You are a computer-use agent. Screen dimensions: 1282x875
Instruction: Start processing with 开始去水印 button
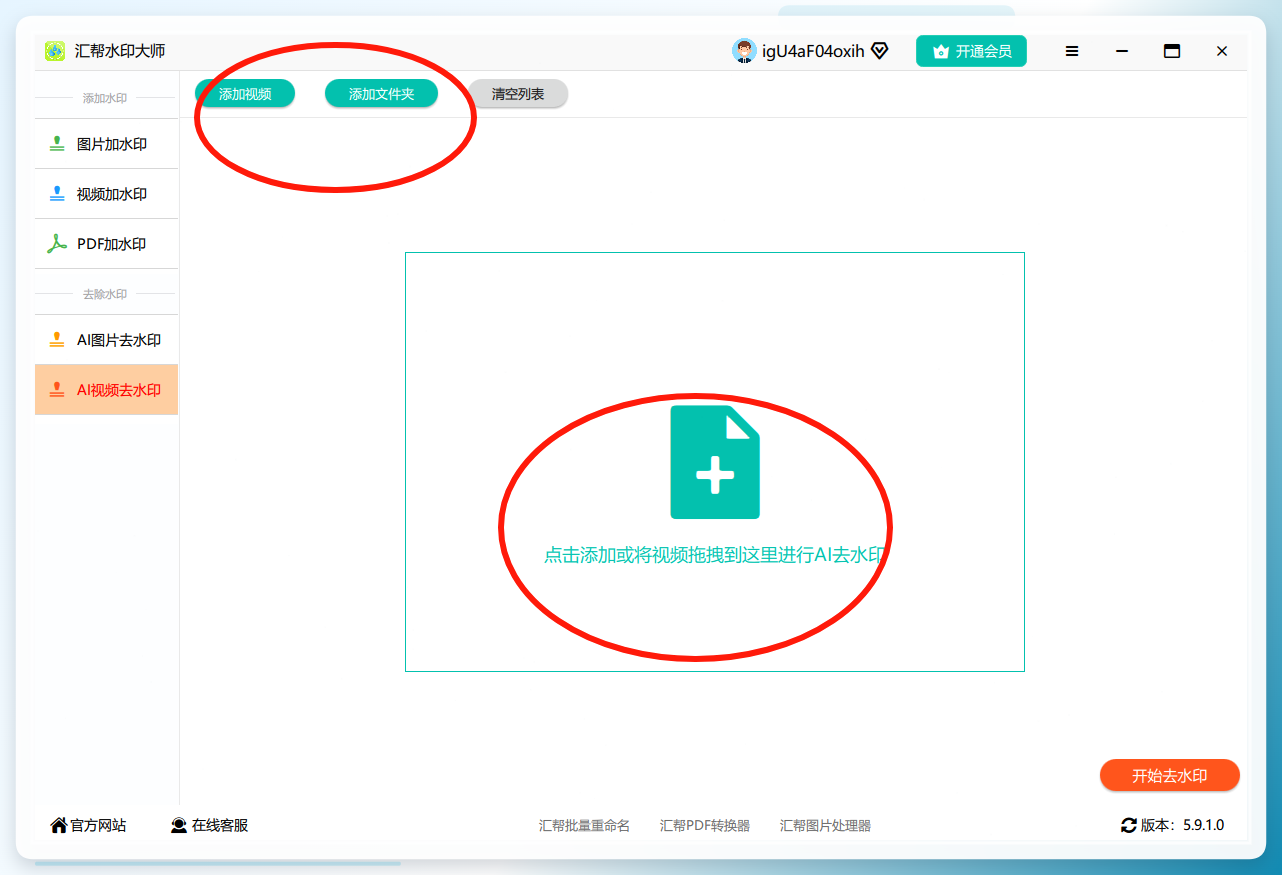1170,776
